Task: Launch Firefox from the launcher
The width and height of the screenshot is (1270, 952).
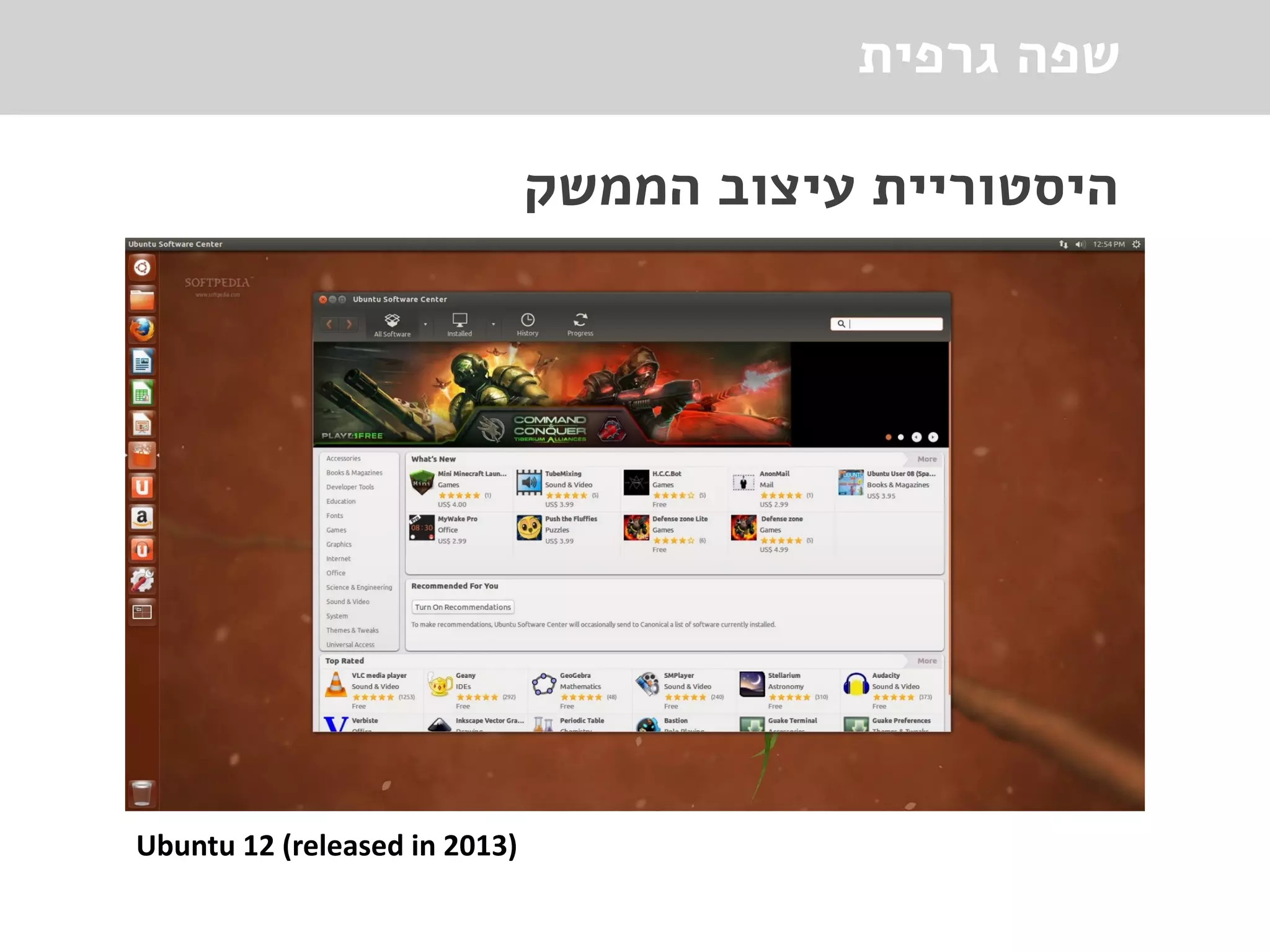Action: point(142,330)
